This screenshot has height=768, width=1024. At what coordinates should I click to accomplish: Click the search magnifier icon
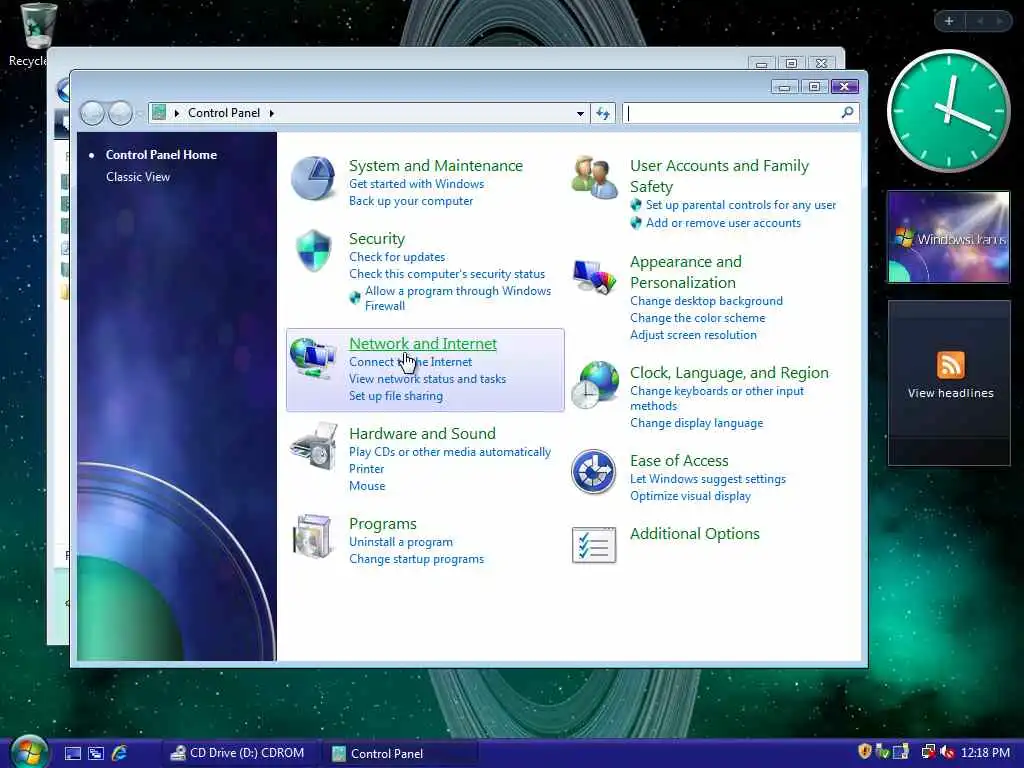(847, 113)
